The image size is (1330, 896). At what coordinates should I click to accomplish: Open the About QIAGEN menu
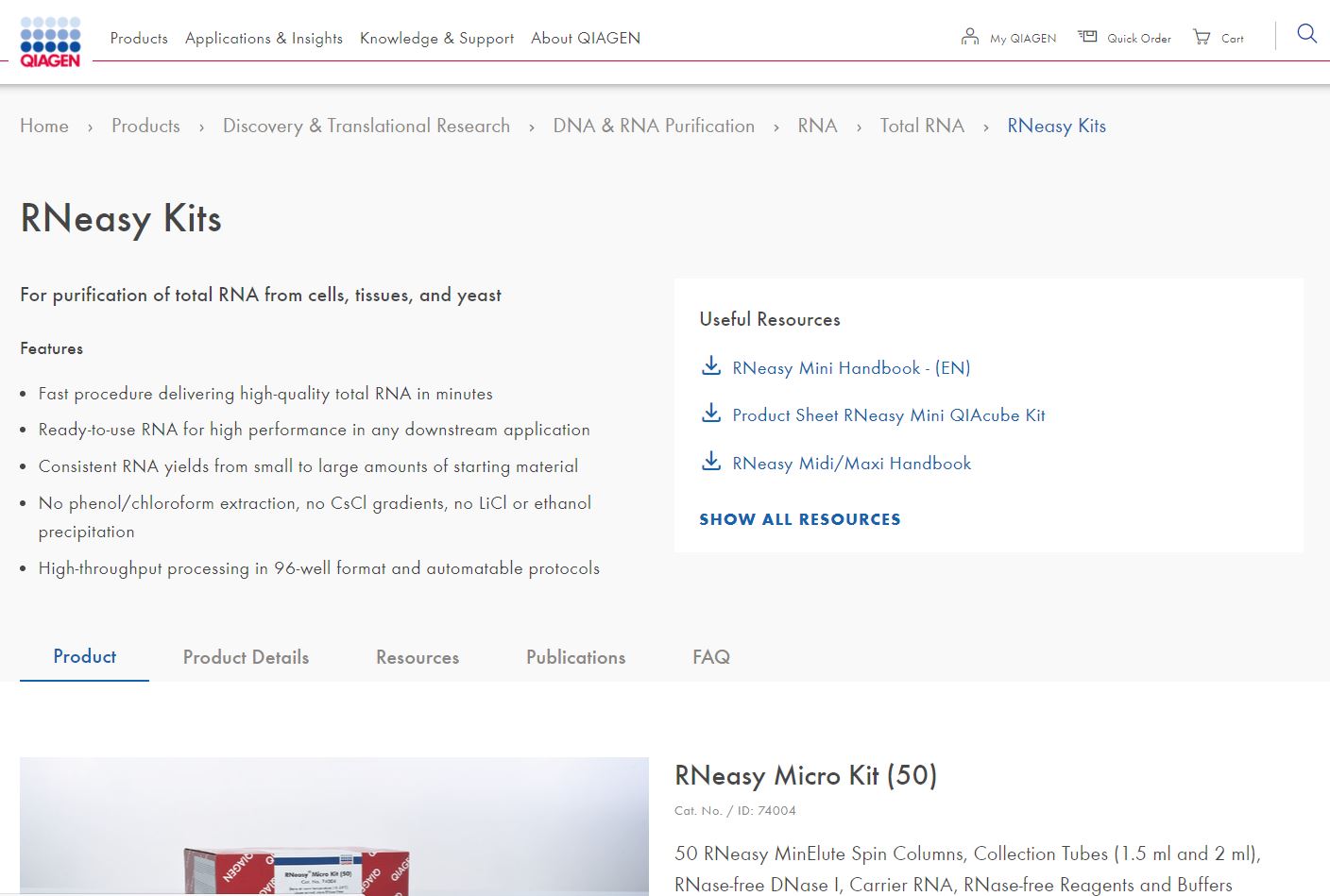point(586,39)
